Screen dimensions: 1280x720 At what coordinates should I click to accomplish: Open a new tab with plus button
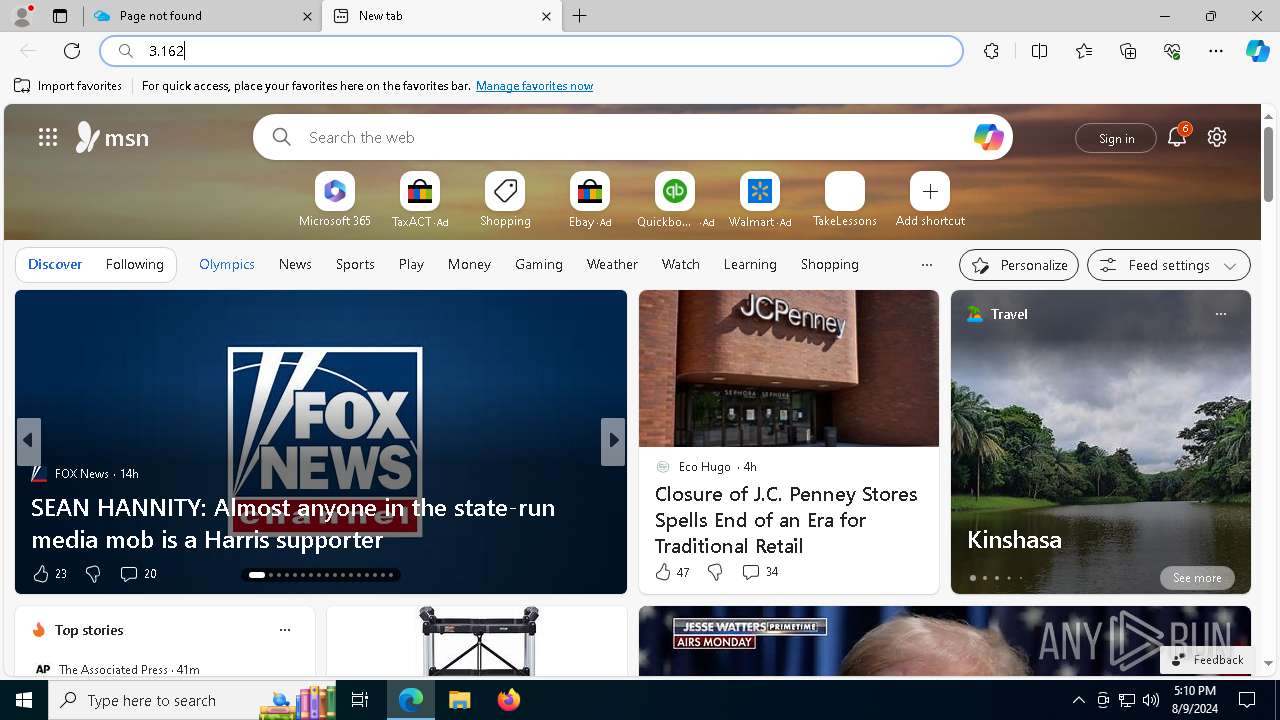pos(580,16)
